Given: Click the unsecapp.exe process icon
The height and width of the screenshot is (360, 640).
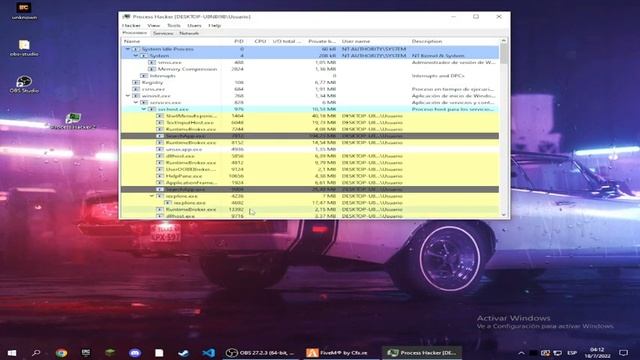Looking at the screenshot, I should pos(160,149).
